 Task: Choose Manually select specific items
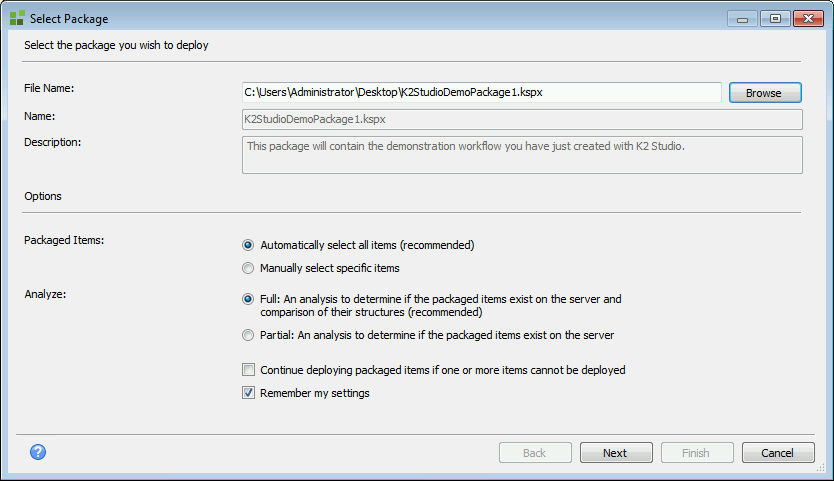248,268
